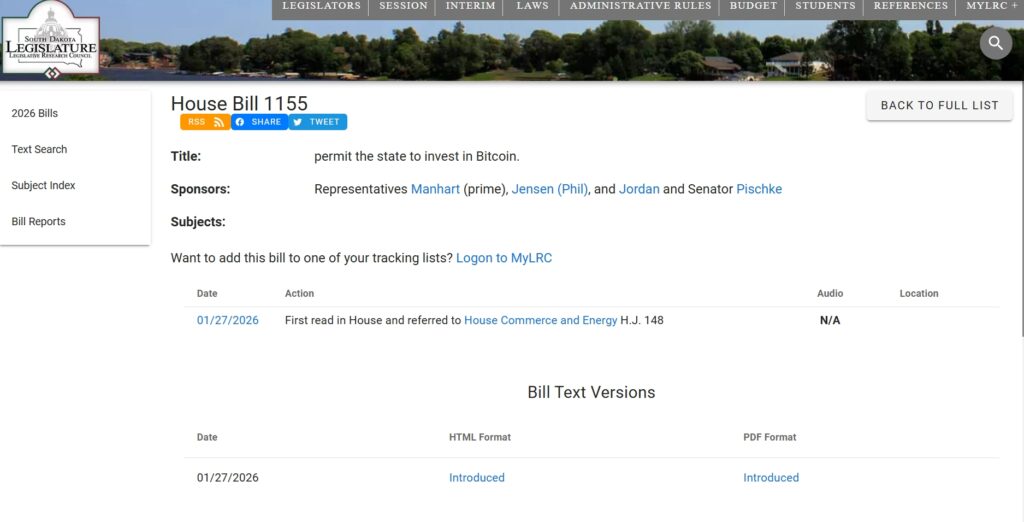Screen dimensions: 1024x522
Task: Open the search magnifier icon
Action: tap(995, 43)
